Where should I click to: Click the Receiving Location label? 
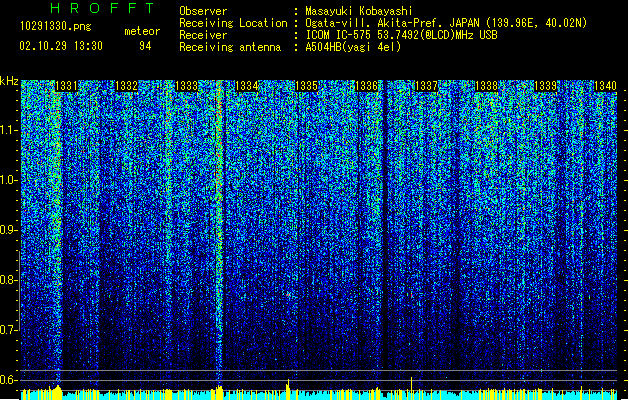pos(233,23)
